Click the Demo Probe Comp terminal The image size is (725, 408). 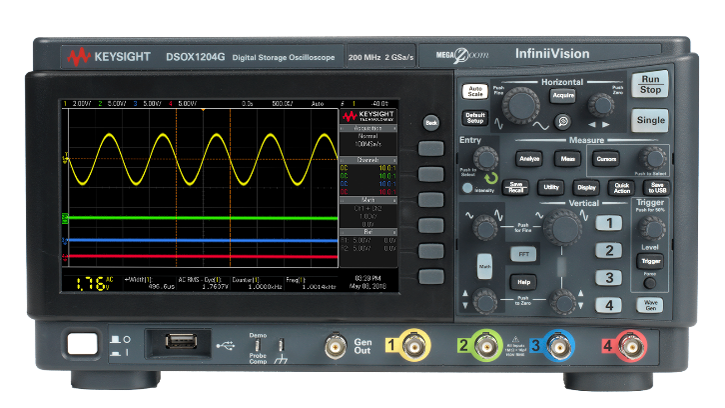coord(258,345)
